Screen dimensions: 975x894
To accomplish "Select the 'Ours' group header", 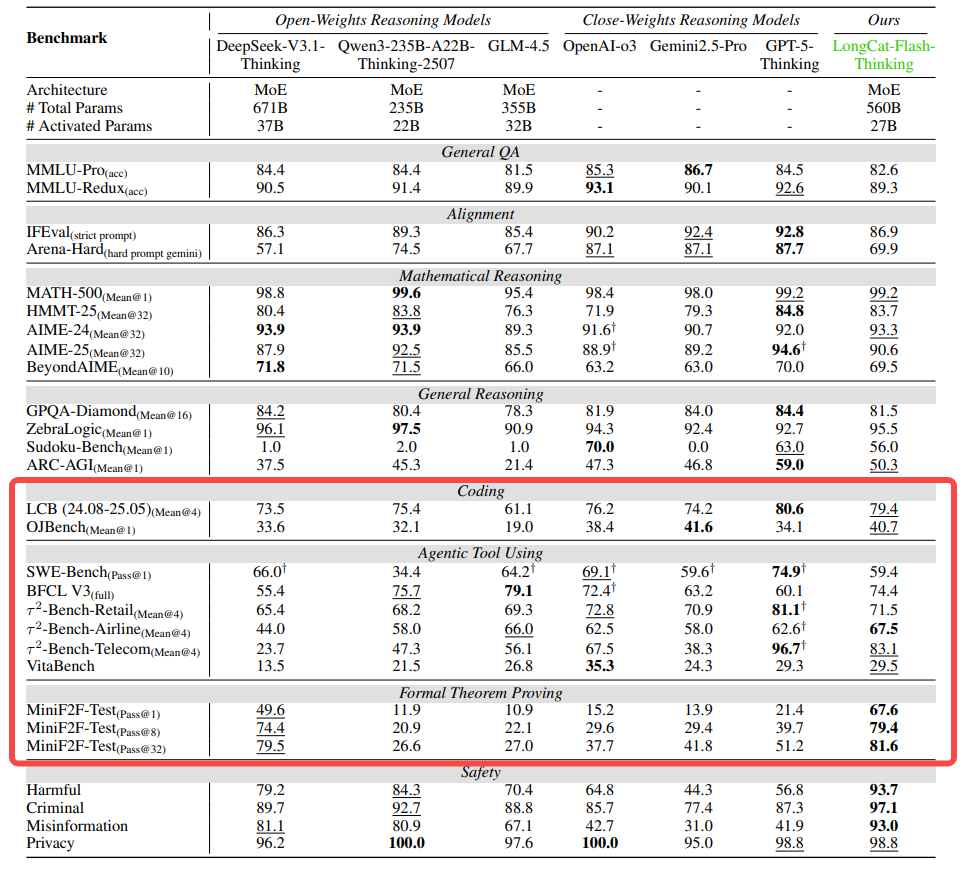I will (884, 20).
